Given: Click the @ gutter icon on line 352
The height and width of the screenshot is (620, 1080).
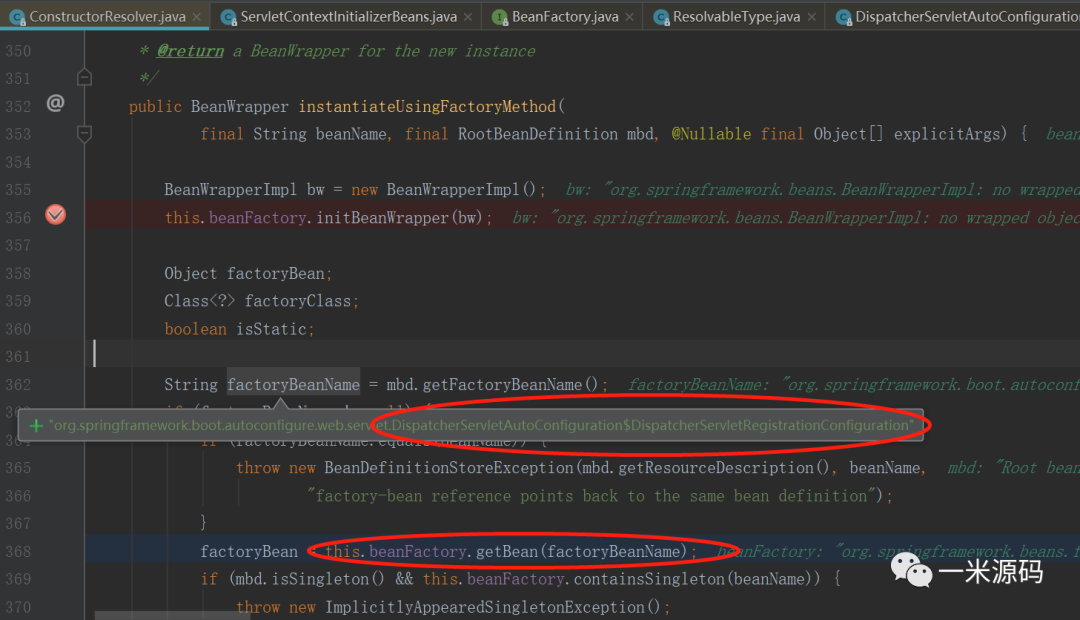Looking at the screenshot, I should 56,103.
